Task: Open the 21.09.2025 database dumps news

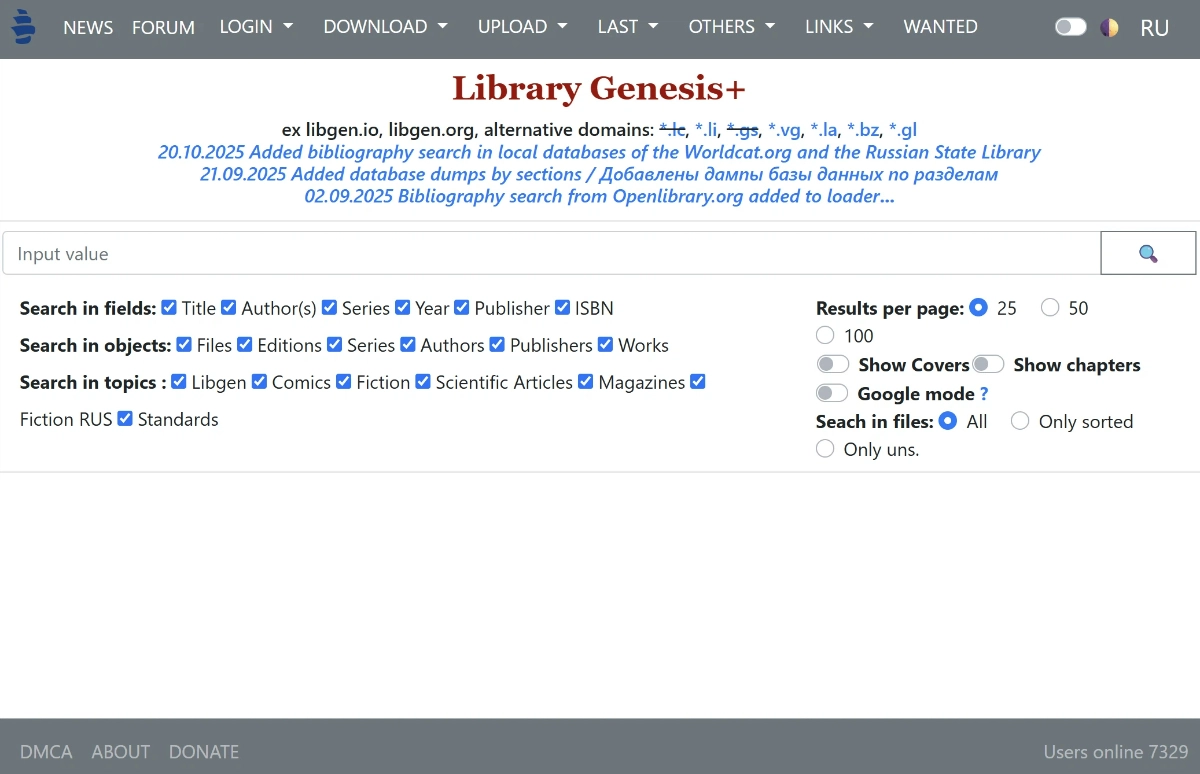Action: tap(599, 174)
